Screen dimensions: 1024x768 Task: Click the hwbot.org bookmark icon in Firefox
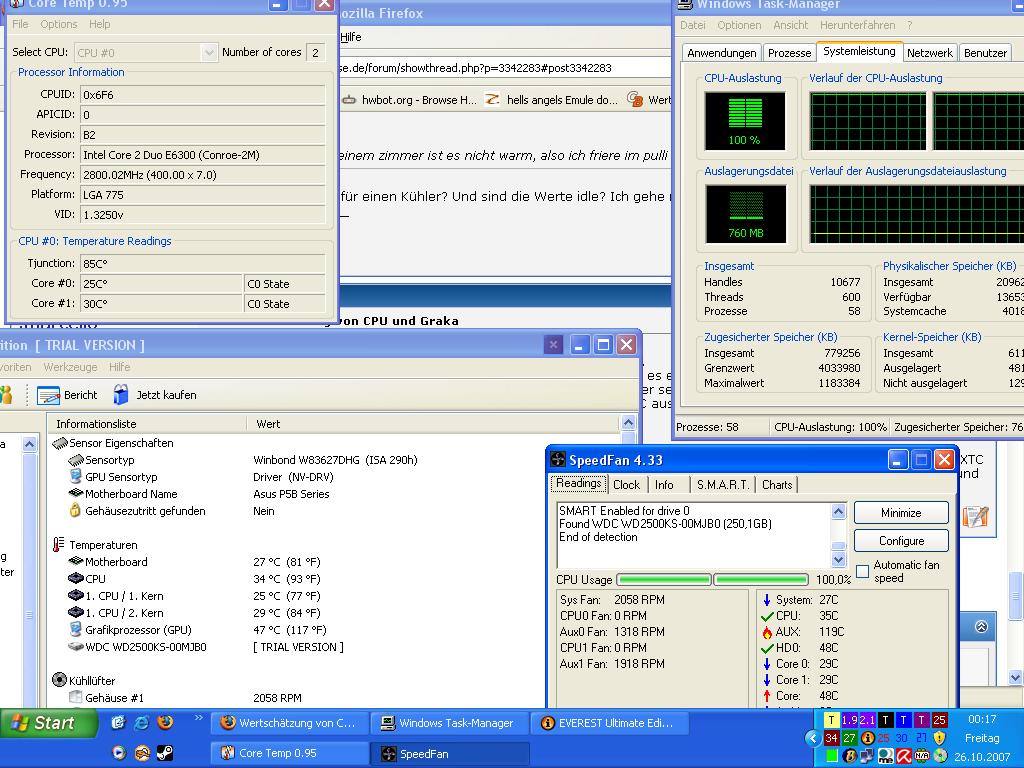(349, 100)
